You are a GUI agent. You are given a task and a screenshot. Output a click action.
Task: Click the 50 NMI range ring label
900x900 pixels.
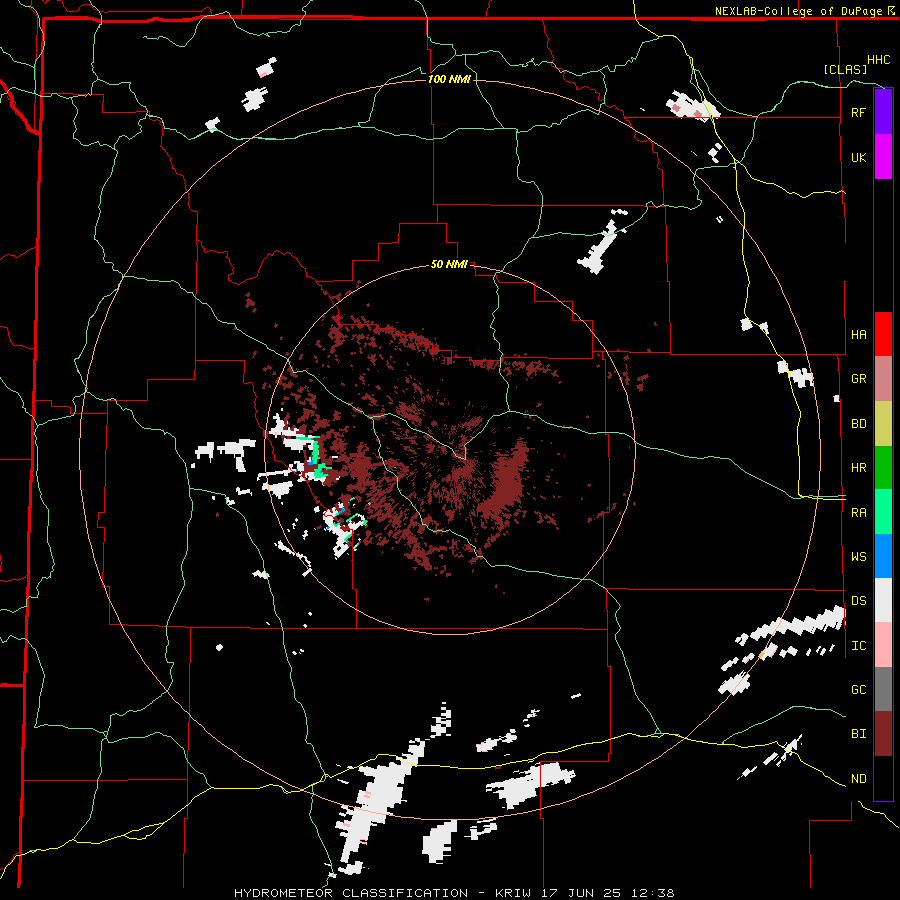449,265
